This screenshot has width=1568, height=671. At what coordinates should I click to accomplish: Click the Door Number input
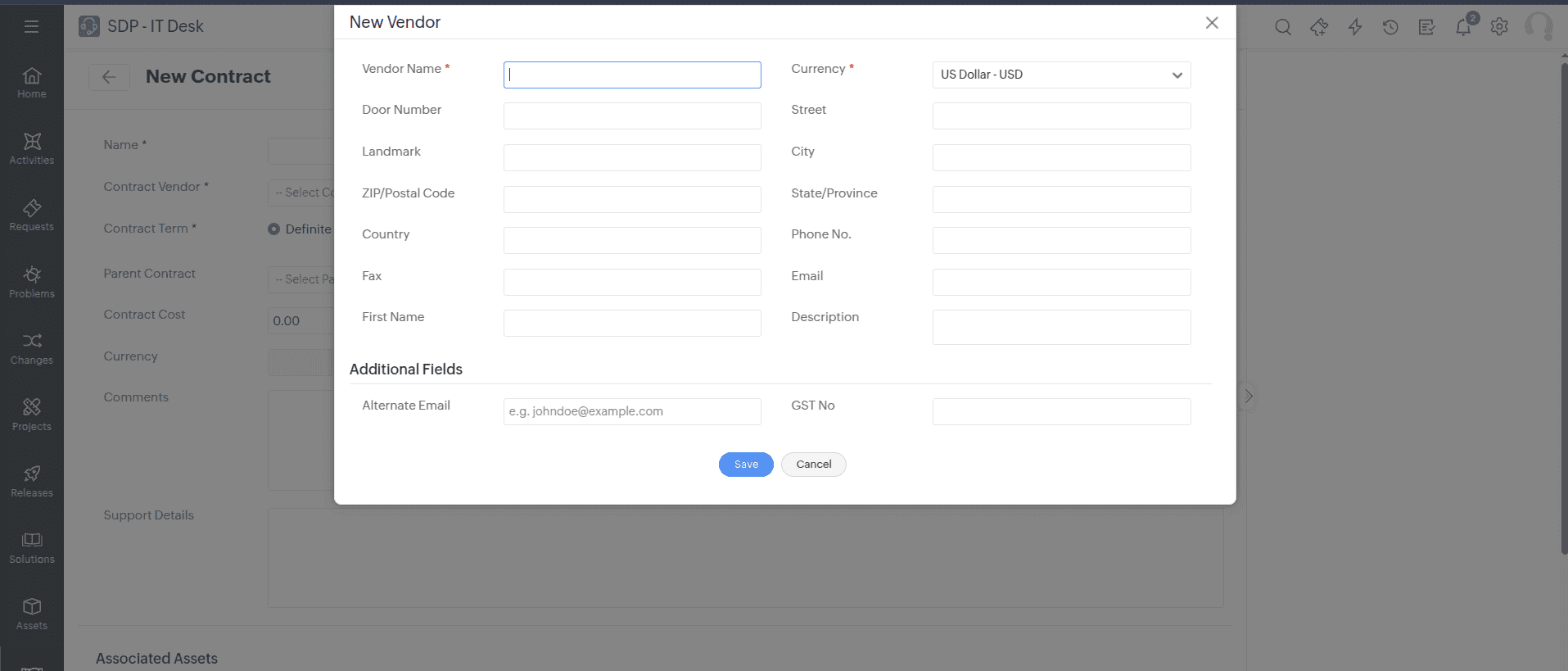pyautogui.click(x=632, y=116)
